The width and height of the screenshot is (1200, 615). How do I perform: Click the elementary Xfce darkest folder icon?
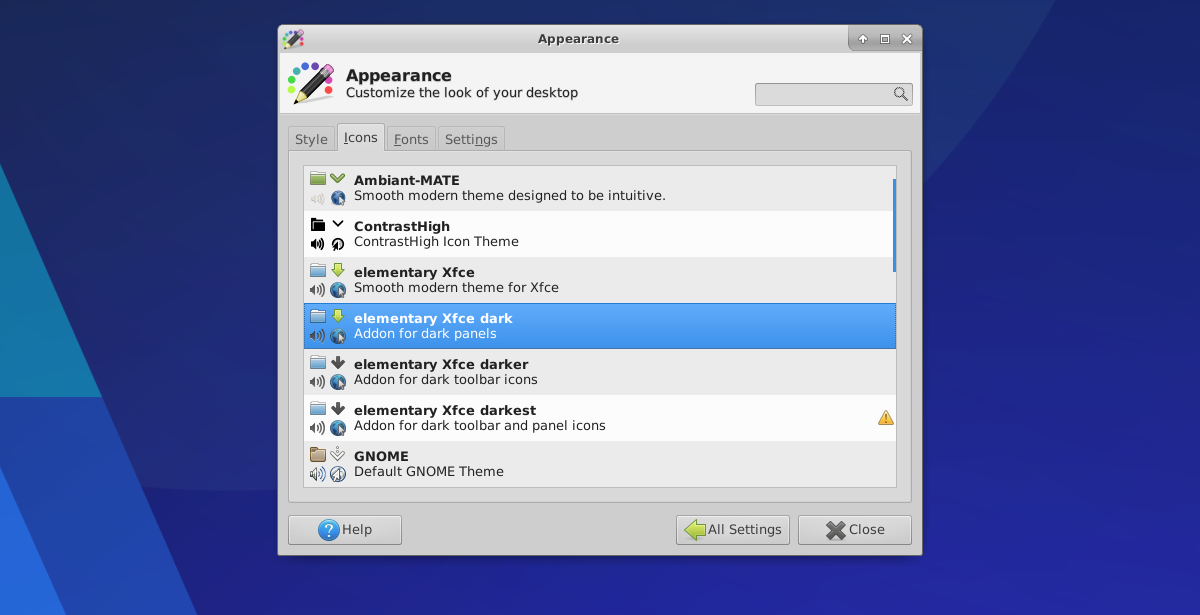[x=318, y=409]
